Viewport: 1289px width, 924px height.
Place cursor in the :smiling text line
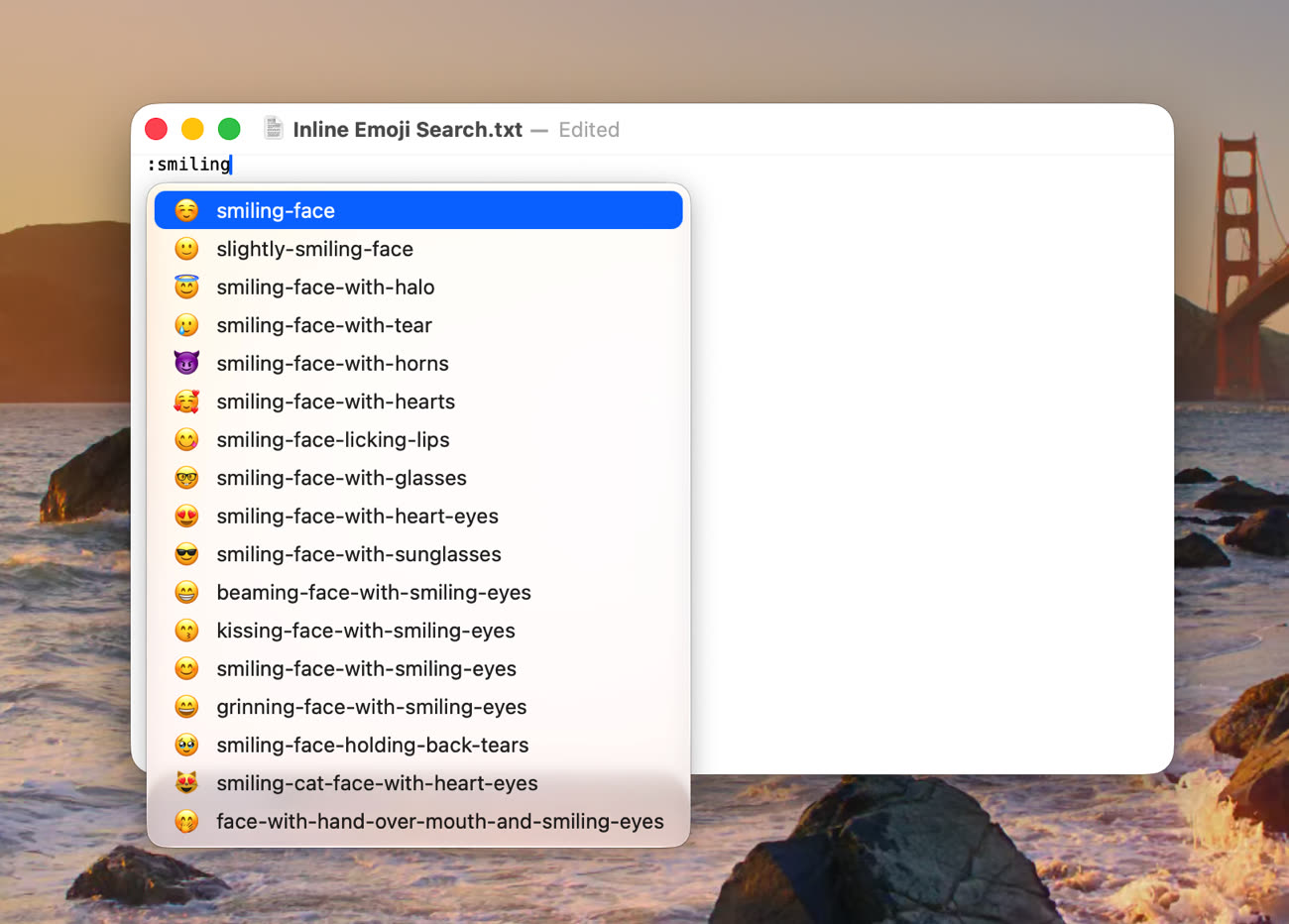(x=189, y=165)
